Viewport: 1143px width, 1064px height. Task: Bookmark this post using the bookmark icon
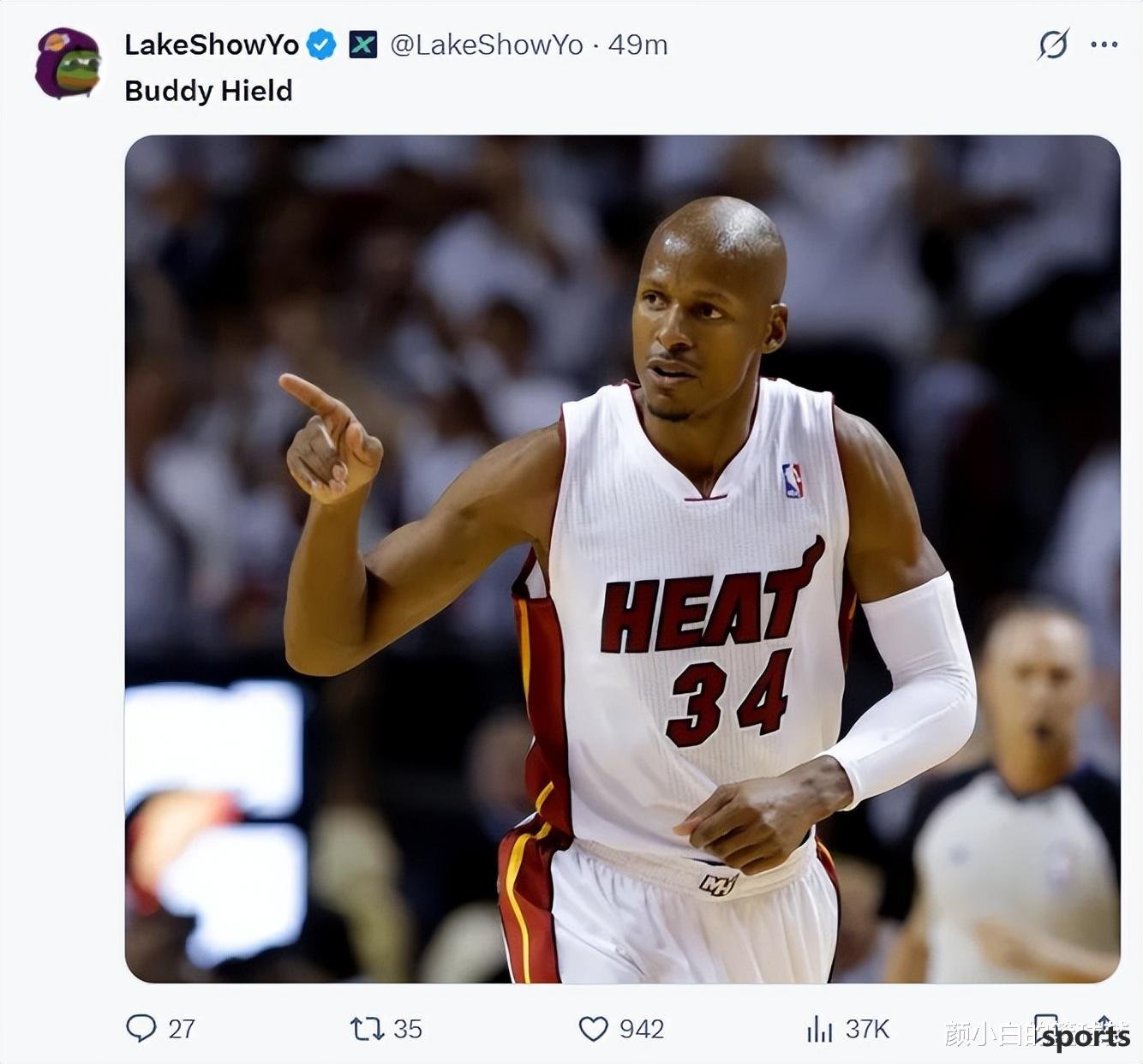(1047, 1028)
